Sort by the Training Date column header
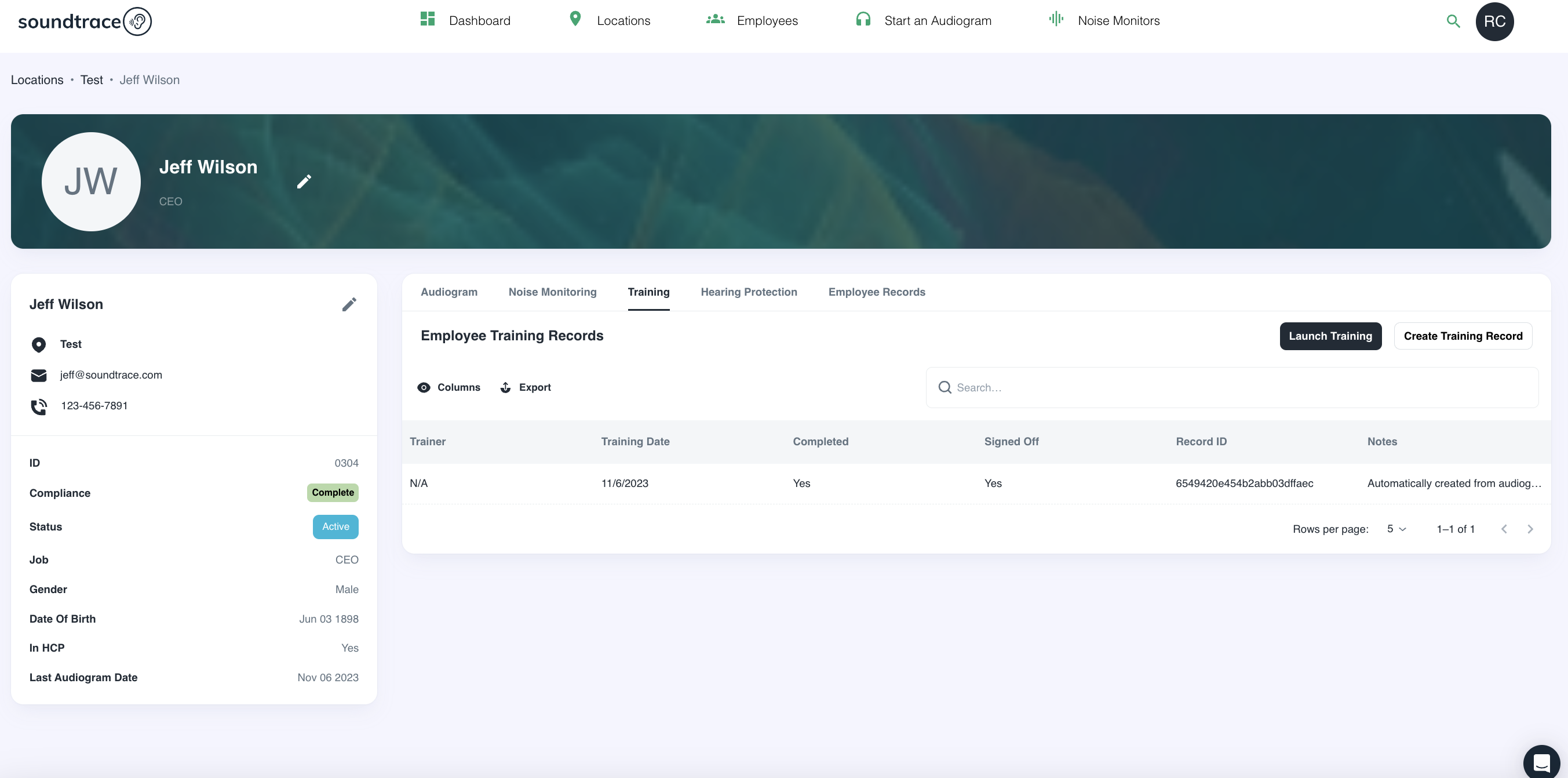The image size is (1568, 778). click(635, 441)
